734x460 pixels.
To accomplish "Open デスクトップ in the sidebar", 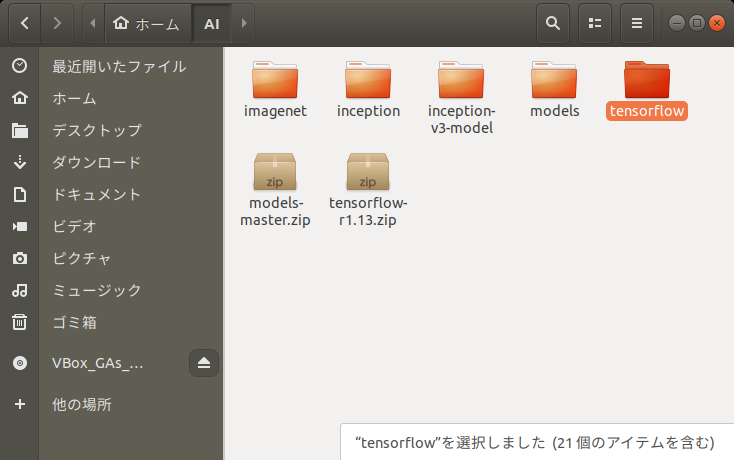I will click(97, 131).
